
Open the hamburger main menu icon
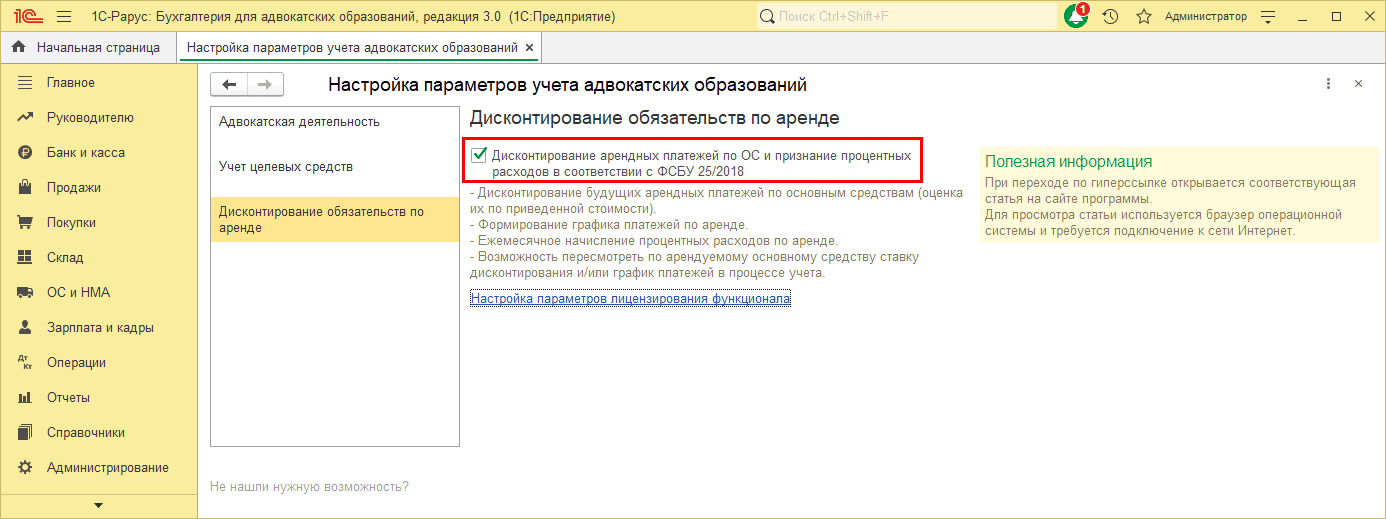click(64, 17)
